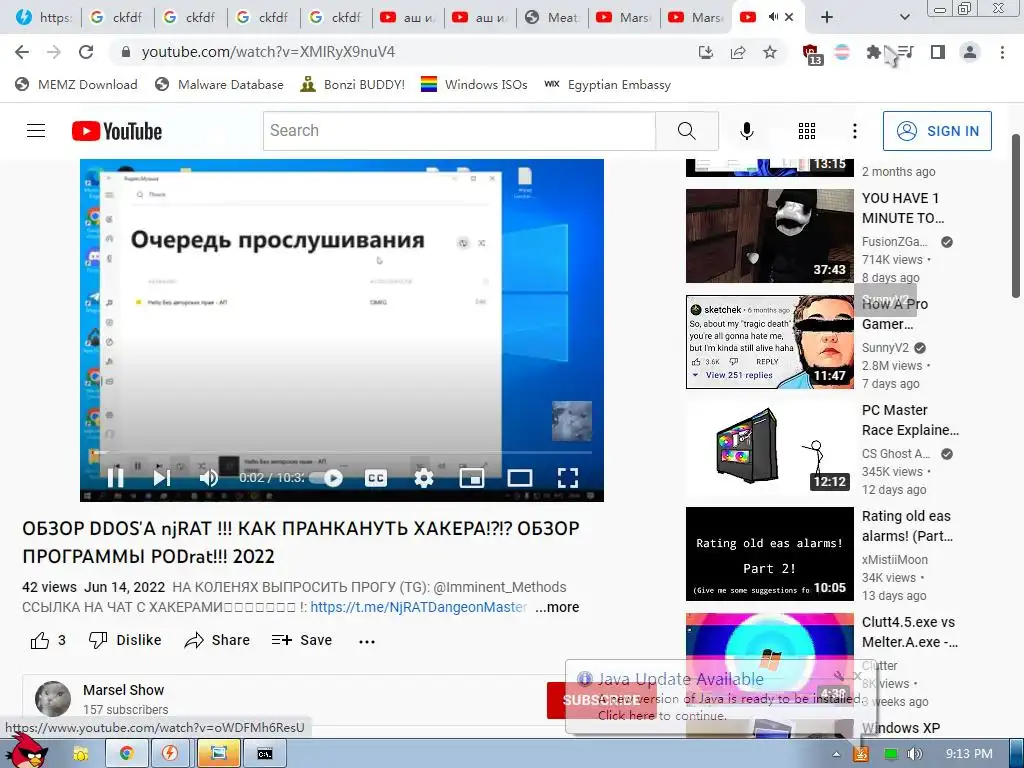Open the Egyptian Embassy bookmark
This screenshot has height=768, width=1024.
[x=607, y=84]
